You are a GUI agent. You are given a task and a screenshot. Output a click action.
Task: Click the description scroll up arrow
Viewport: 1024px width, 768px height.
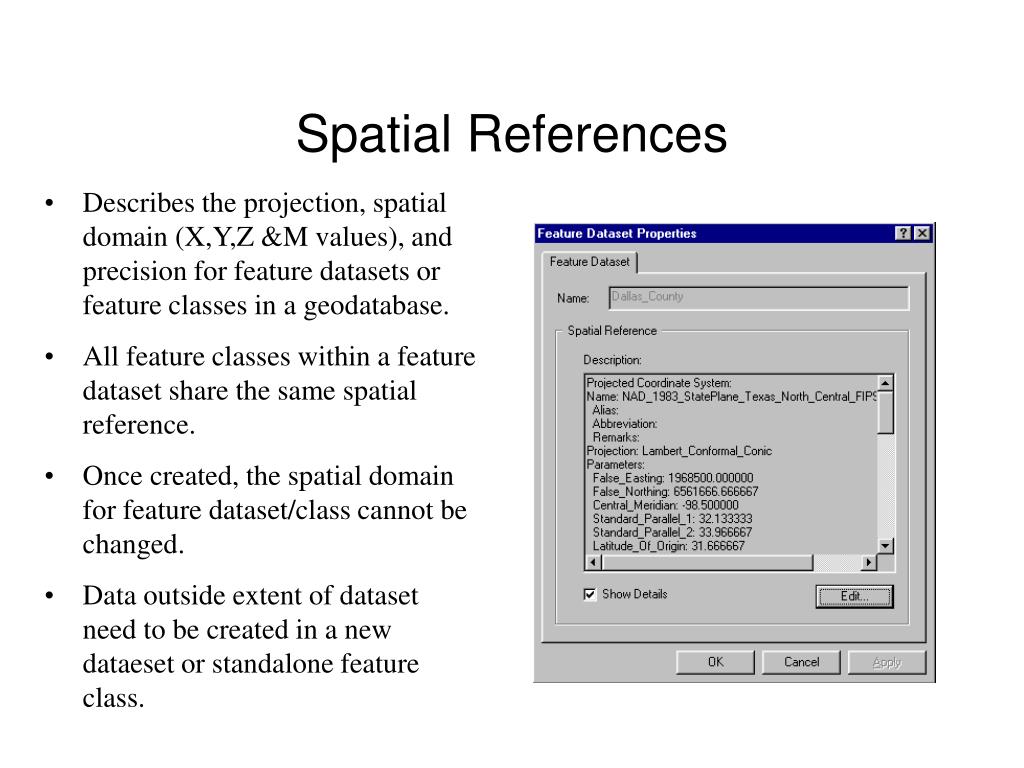tap(886, 383)
